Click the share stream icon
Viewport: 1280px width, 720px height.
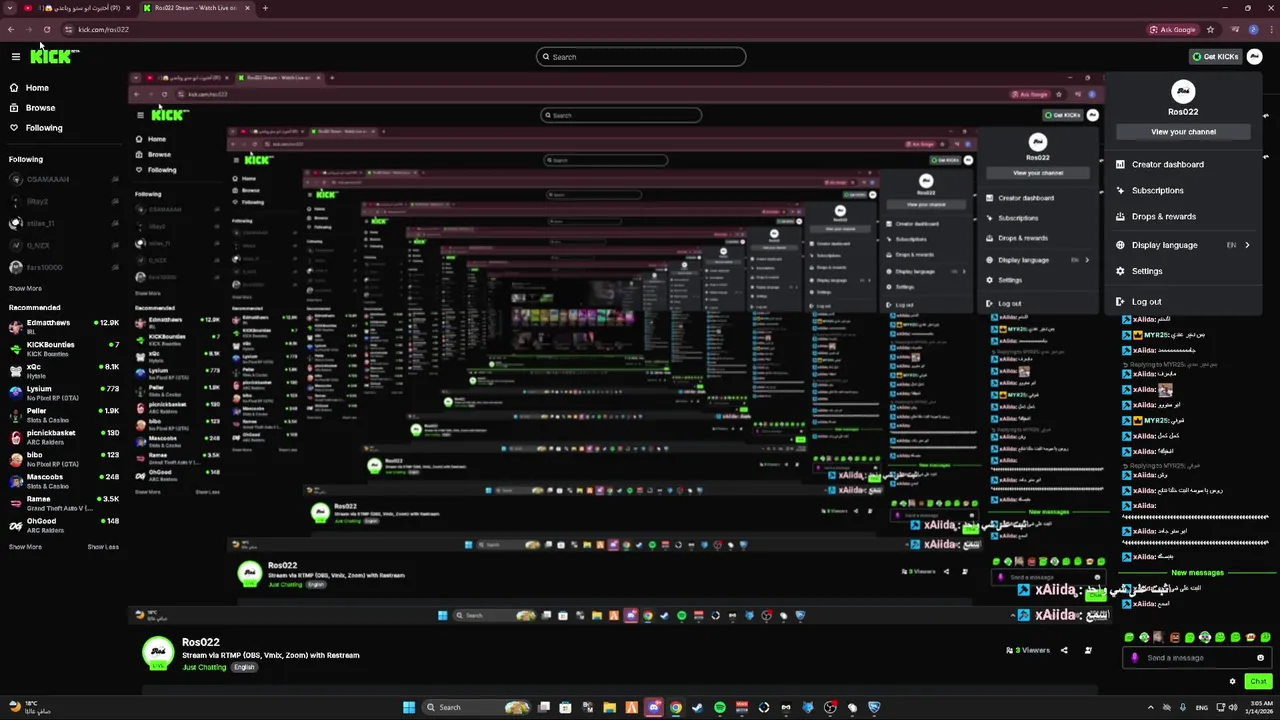pos(1064,651)
